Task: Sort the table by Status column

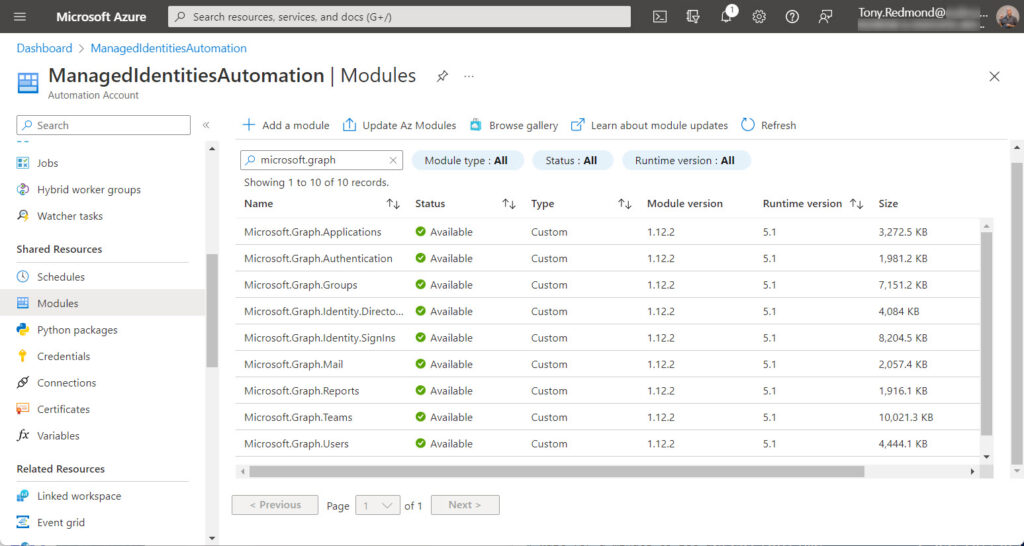Action: pyautogui.click(x=509, y=204)
